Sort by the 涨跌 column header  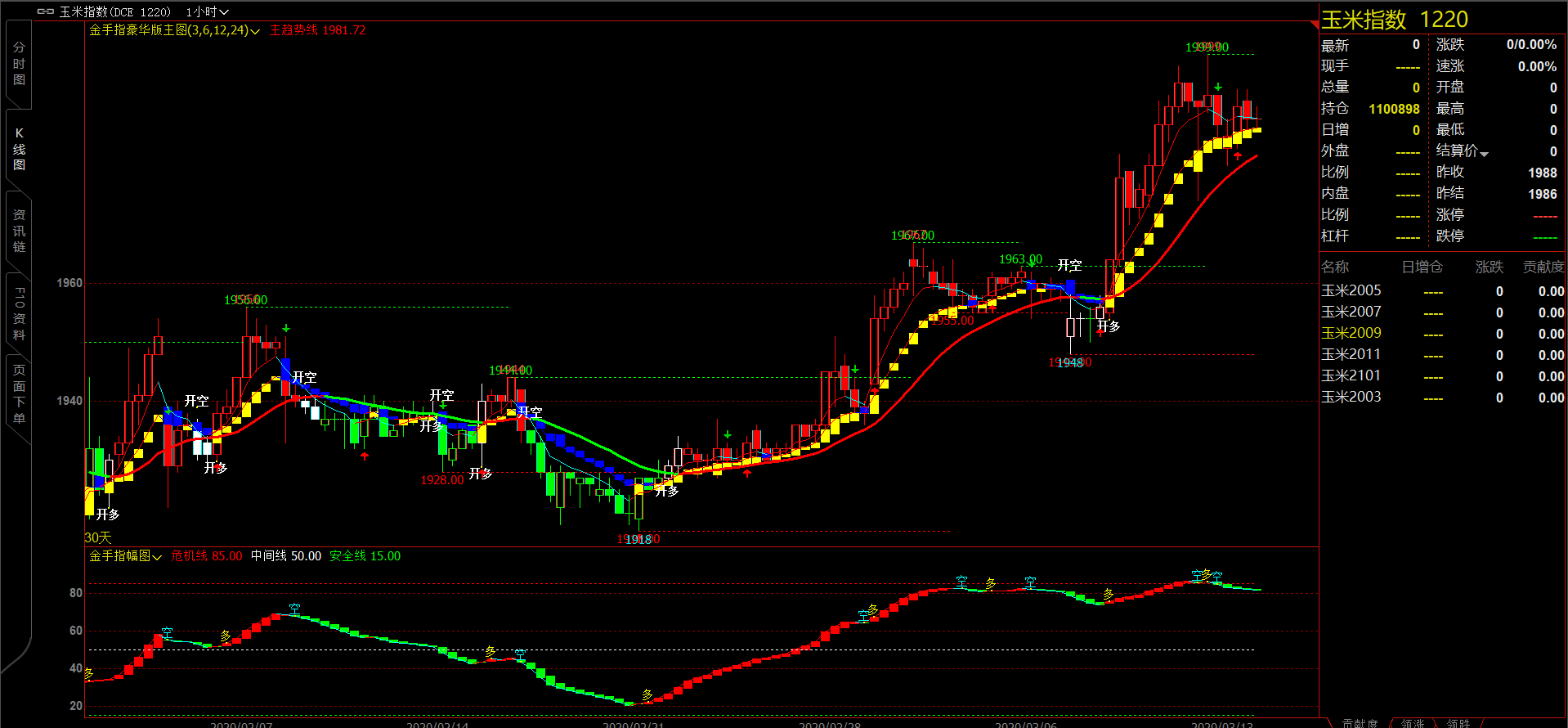pos(1490,267)
